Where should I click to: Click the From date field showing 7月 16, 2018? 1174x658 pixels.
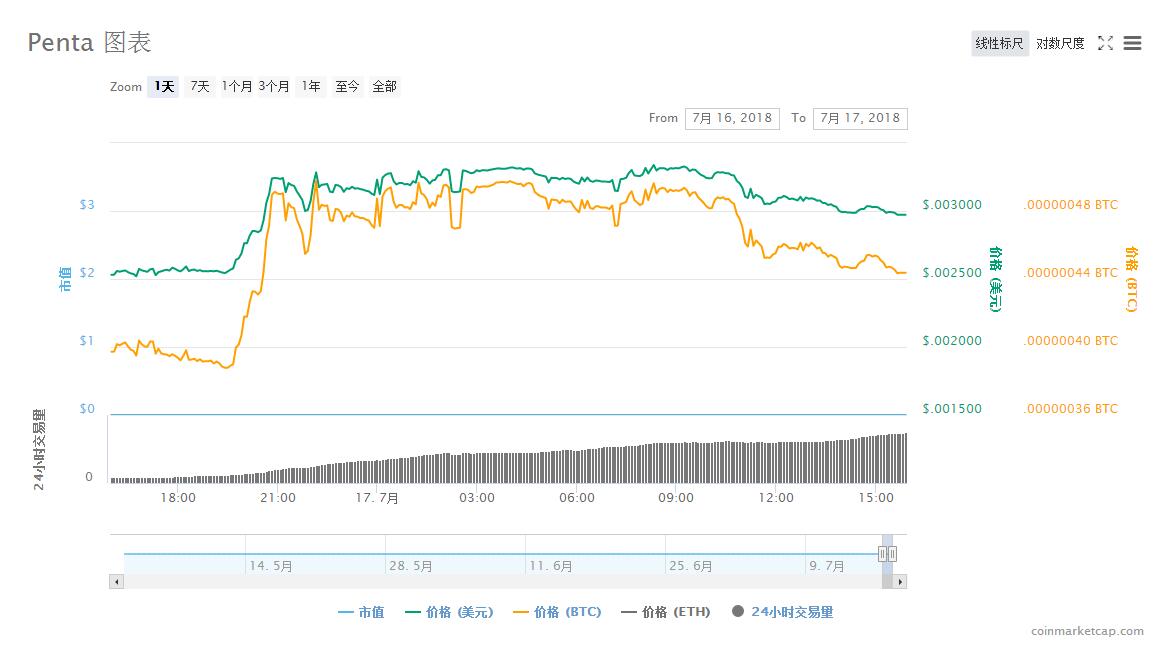pyautogui.click(x=731, y=118)
